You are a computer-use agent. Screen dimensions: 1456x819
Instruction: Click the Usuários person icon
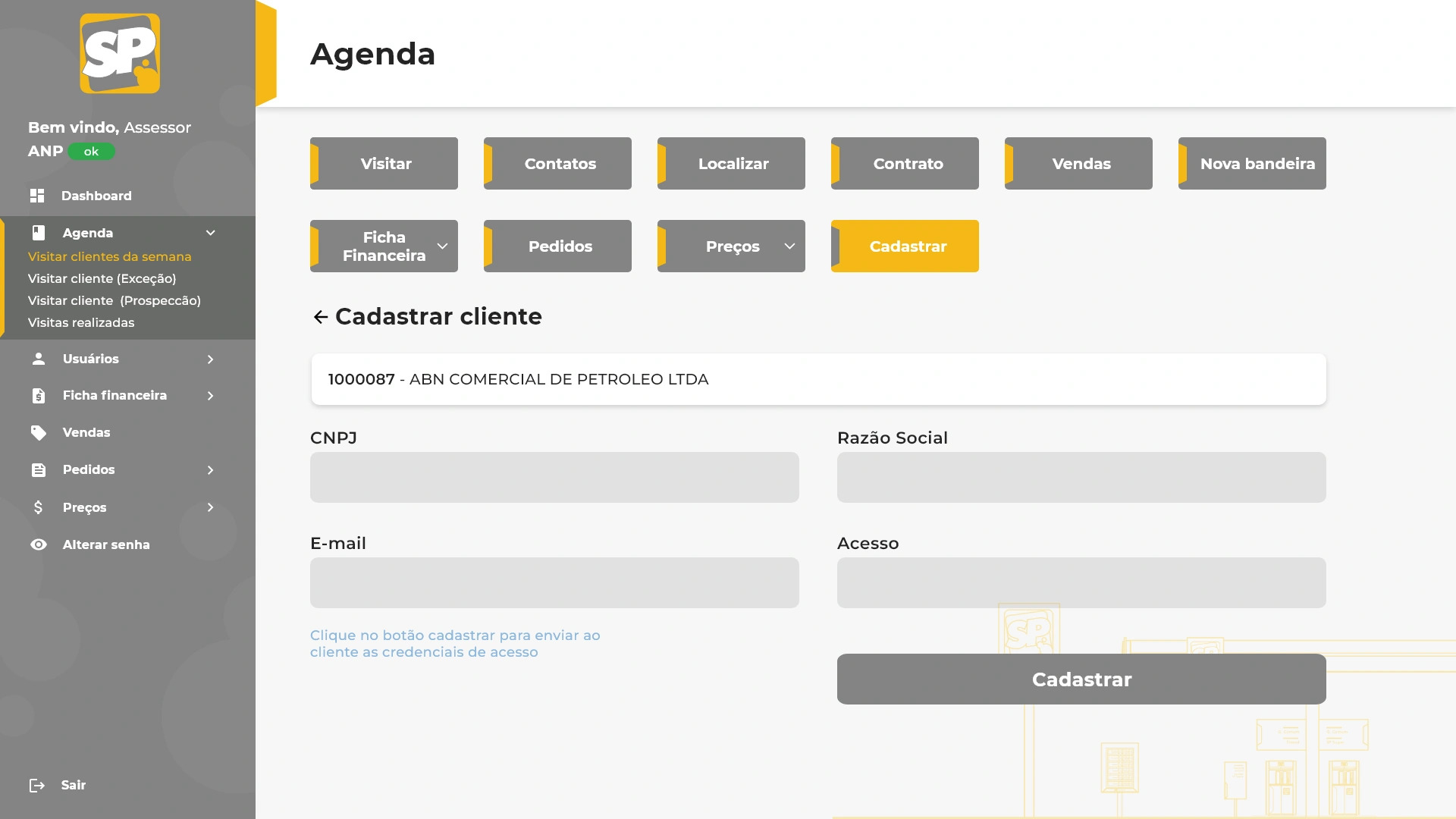(39, 359)
